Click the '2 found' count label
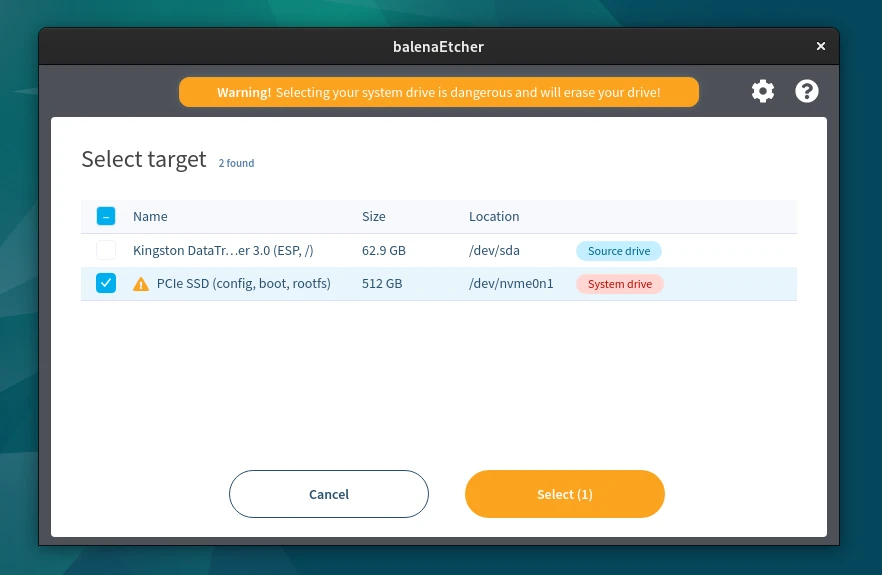 tap(236, 163)
